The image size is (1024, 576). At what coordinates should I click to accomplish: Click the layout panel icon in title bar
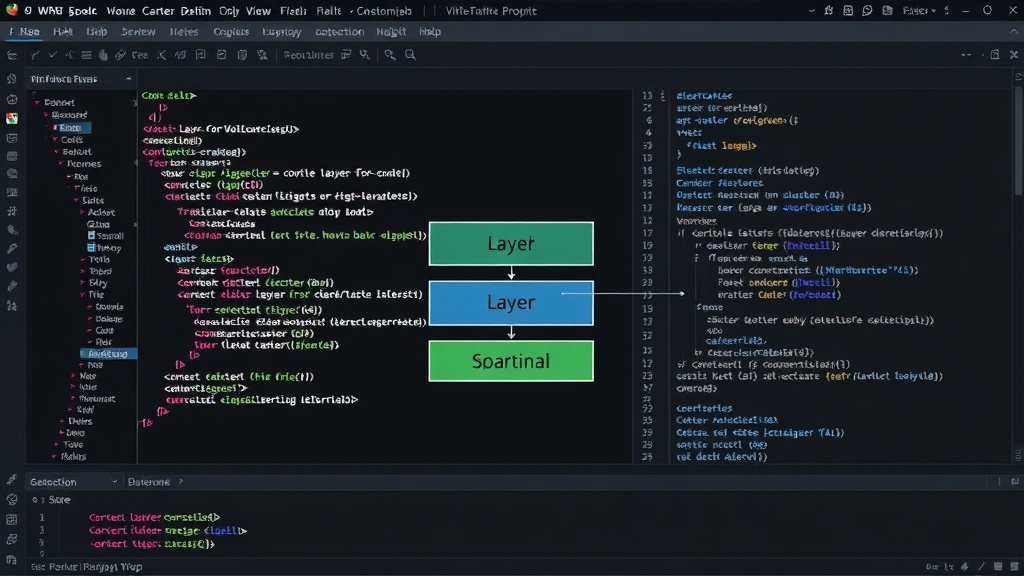(888, 10)
